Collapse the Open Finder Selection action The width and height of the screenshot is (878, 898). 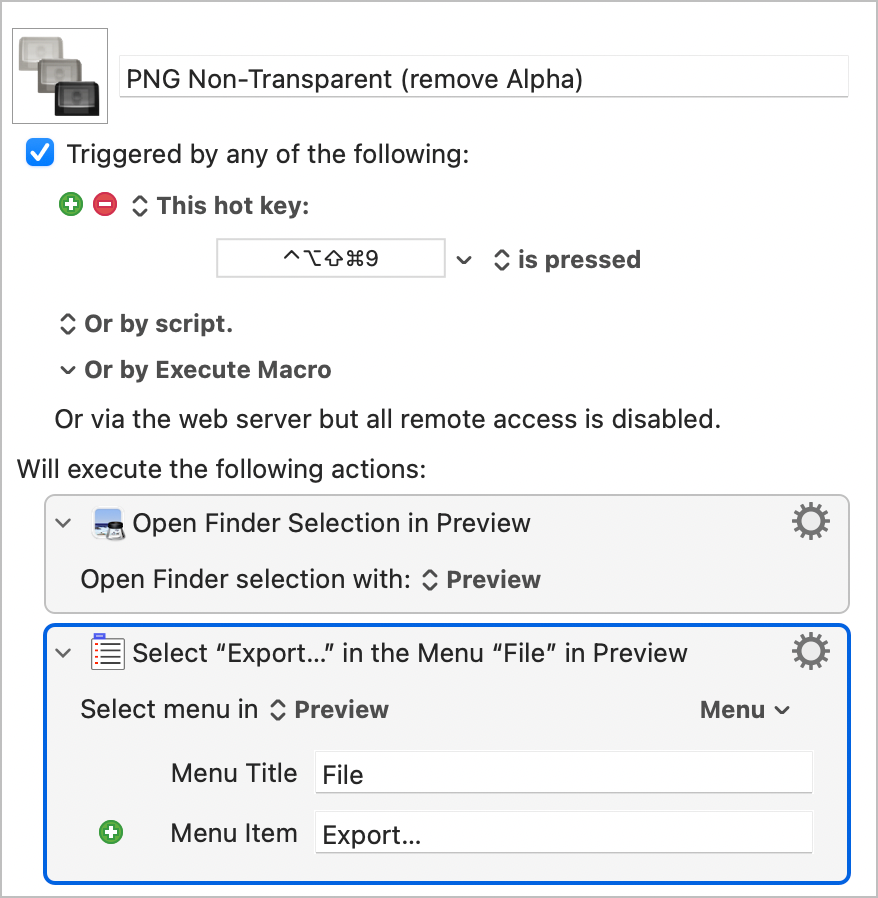coord(64,523)
